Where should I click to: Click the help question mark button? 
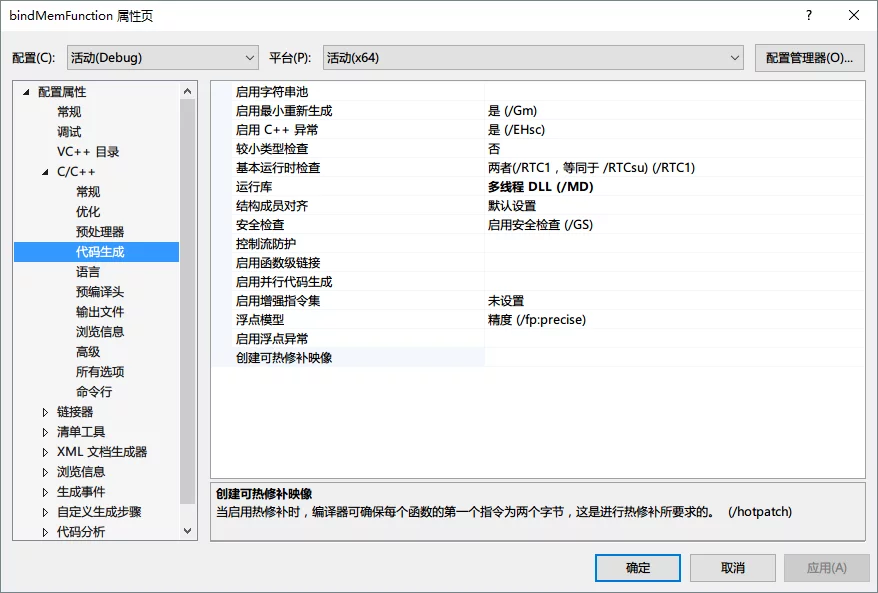coord(808,15)
